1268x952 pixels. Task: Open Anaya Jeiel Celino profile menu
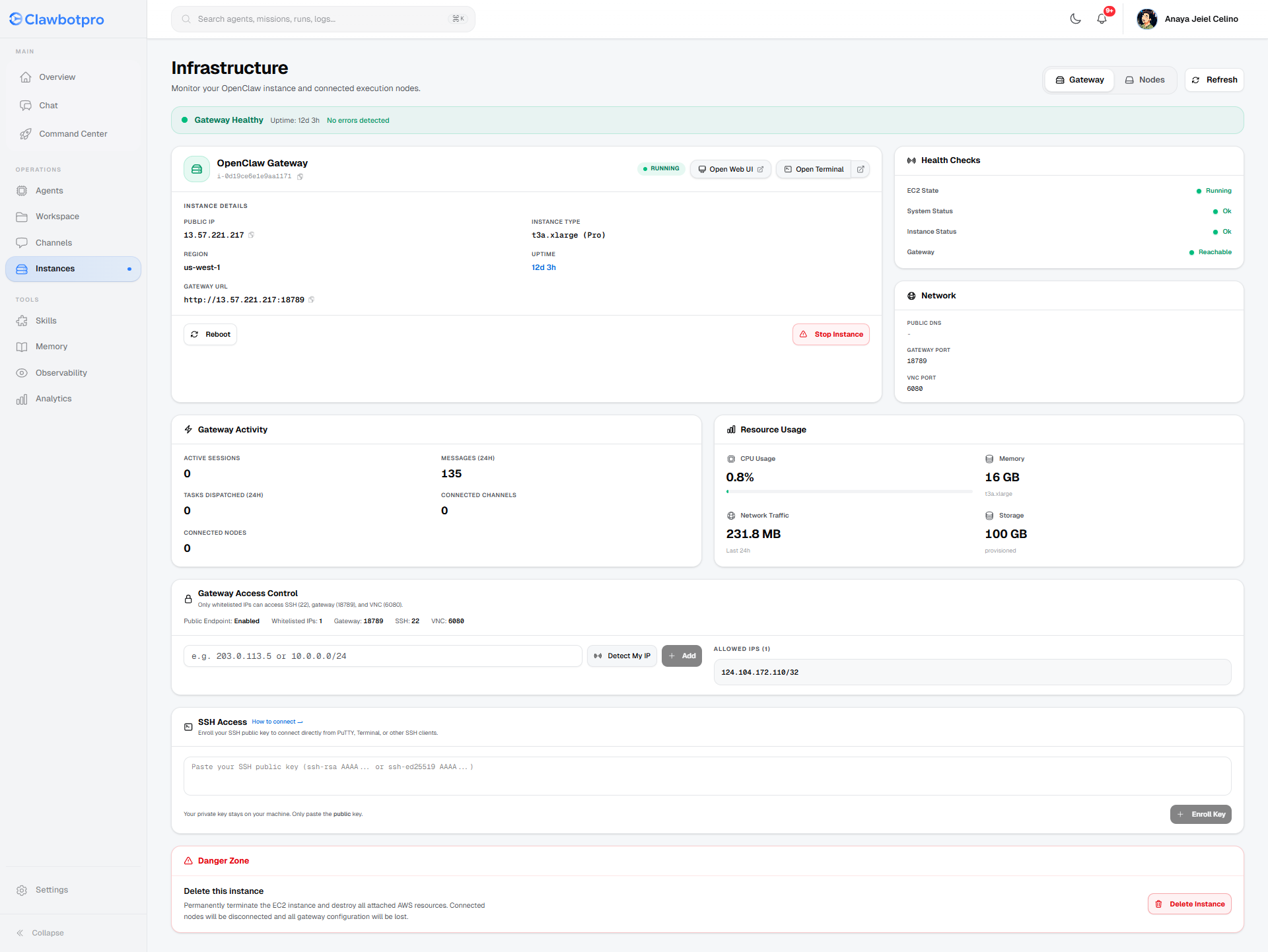pyautogui.click(x=1187, y=19)
